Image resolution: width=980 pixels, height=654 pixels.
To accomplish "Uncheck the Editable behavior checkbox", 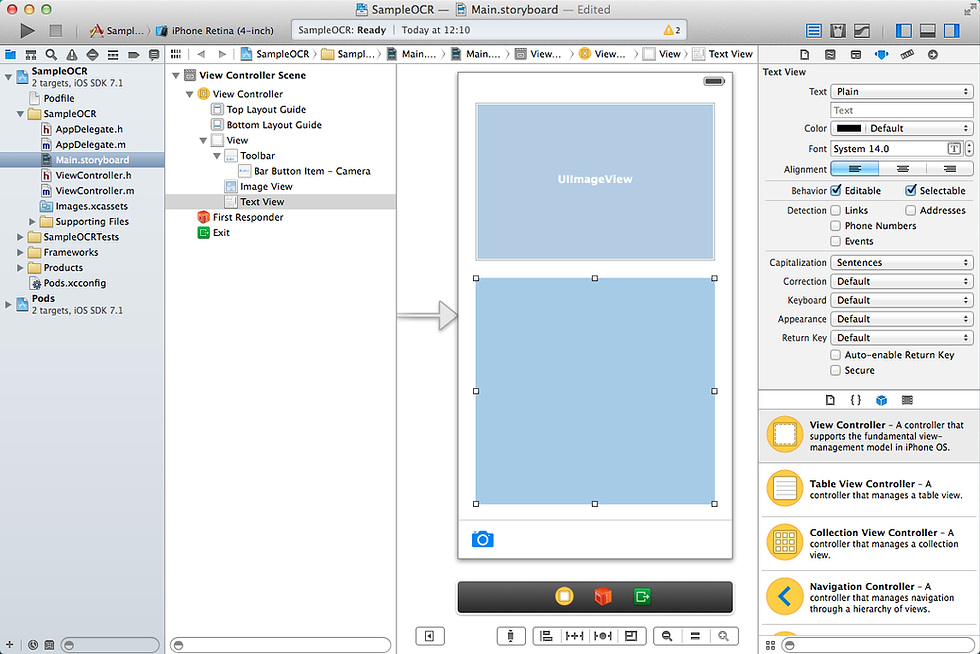I will 836,191.
